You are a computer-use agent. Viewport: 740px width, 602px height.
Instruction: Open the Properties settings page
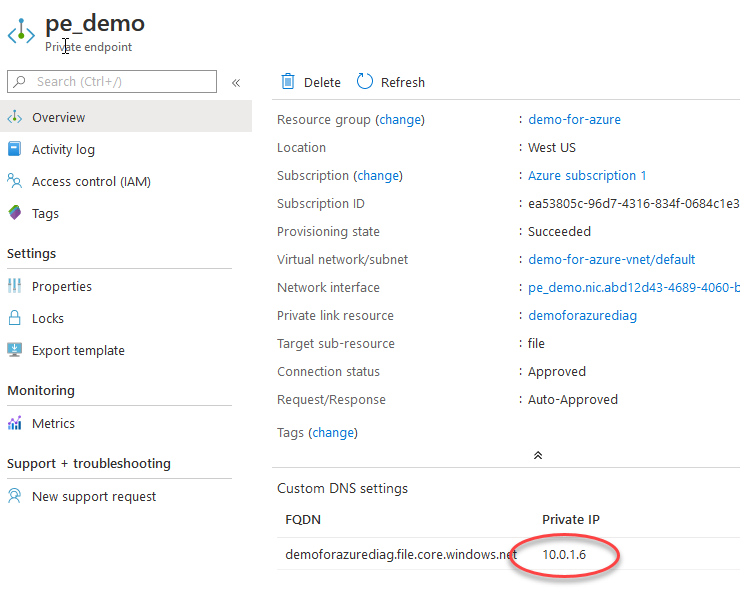[126, 286]
